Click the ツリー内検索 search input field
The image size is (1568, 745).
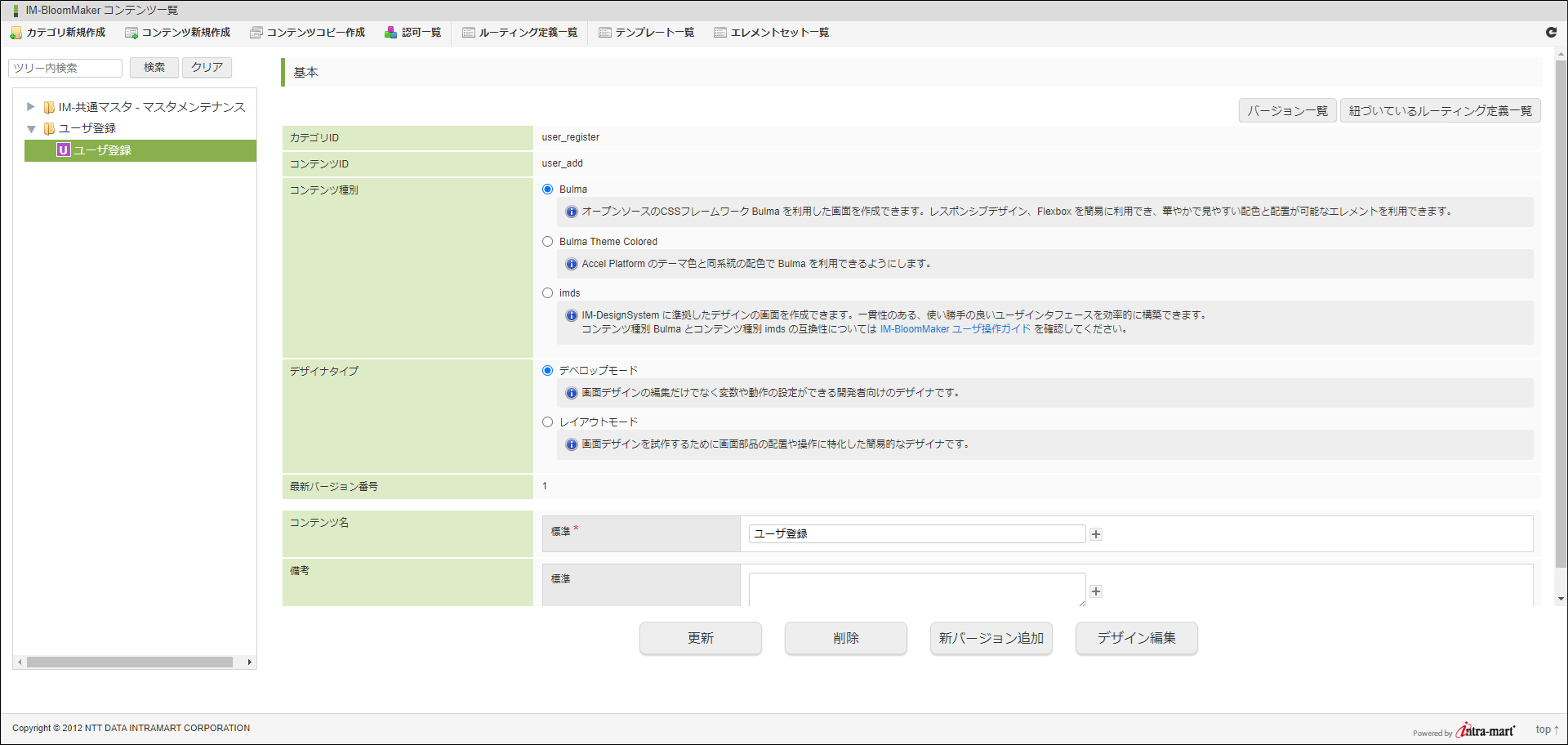[65, 68]
